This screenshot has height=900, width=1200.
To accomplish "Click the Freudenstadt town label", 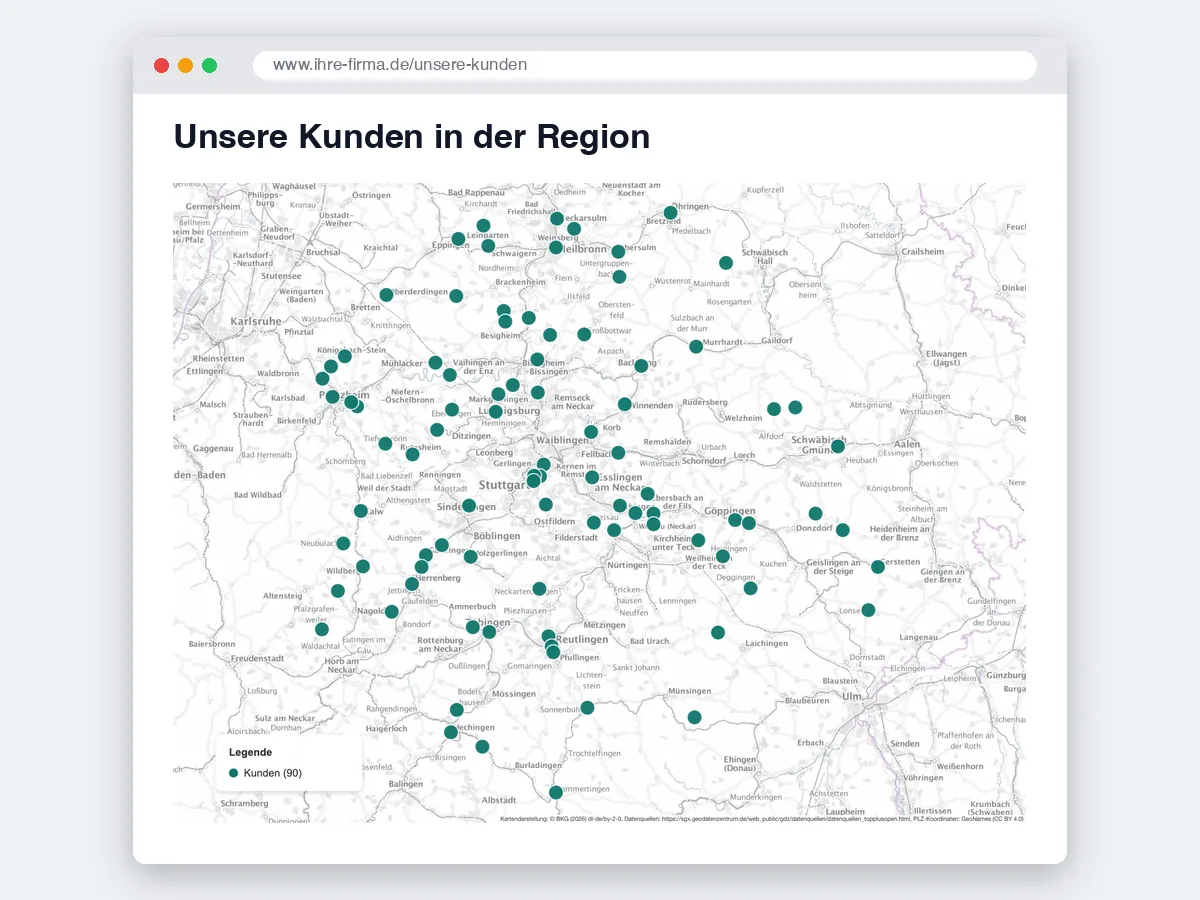I will (x=257, y=659).
